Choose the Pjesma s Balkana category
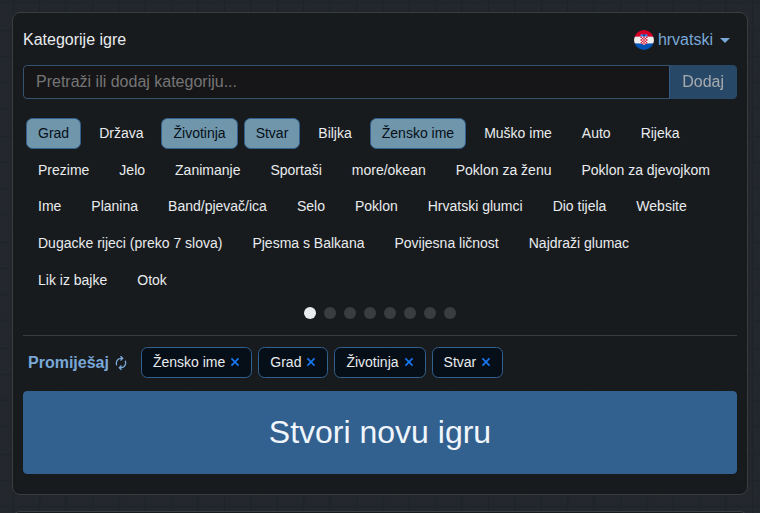This screenshot has height=513, width=760. (308, 243)
